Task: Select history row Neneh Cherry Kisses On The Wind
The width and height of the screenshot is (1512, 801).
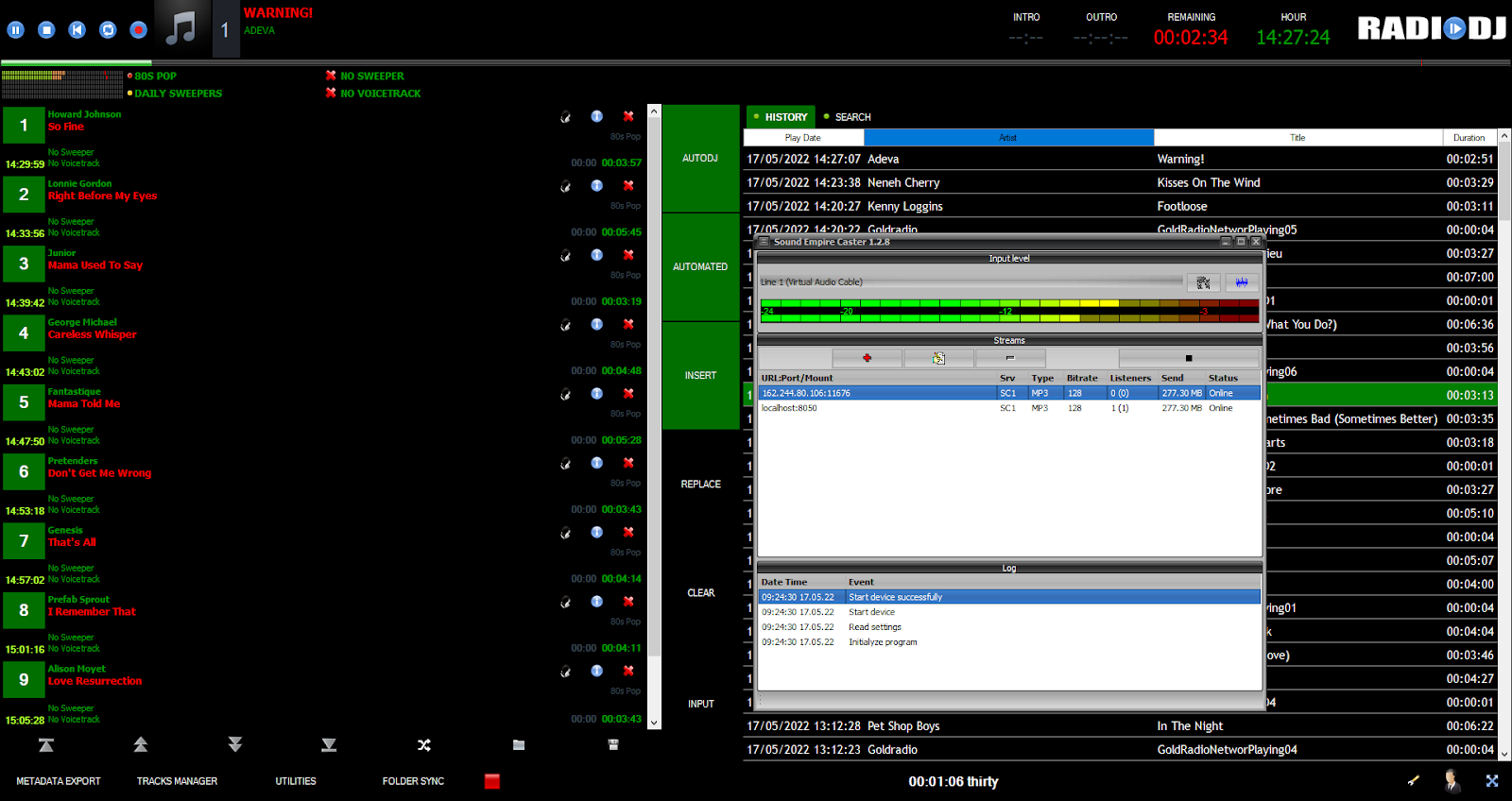Action: pos(1121,182)
